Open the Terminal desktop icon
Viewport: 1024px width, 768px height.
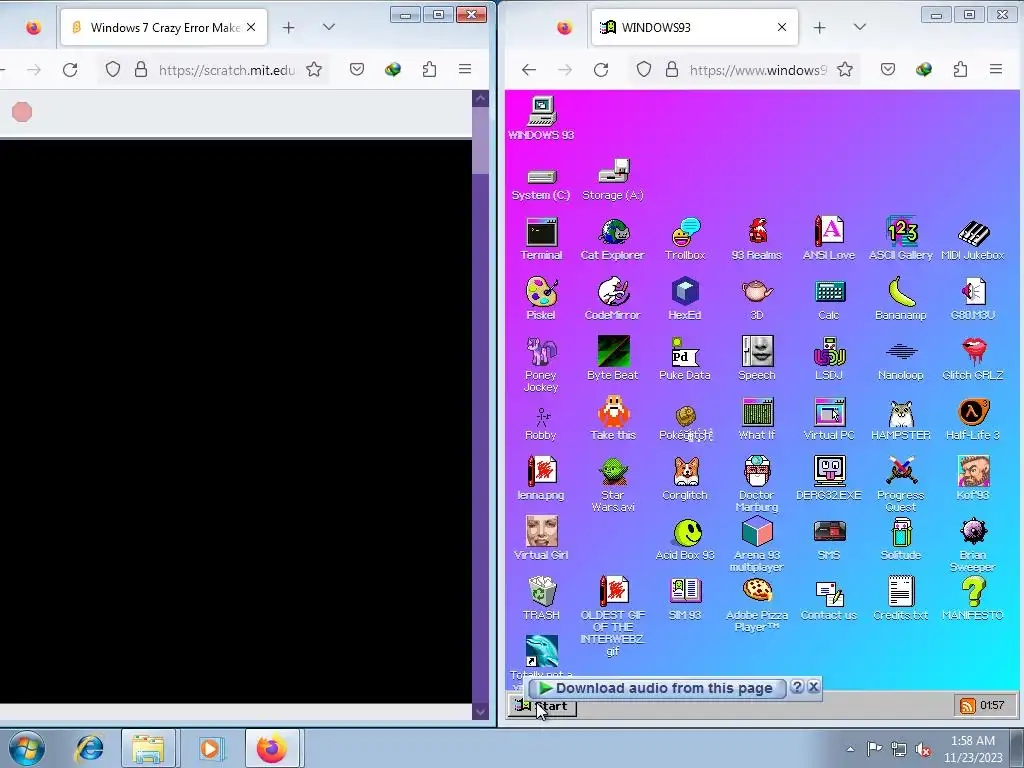tap(541, 239)
